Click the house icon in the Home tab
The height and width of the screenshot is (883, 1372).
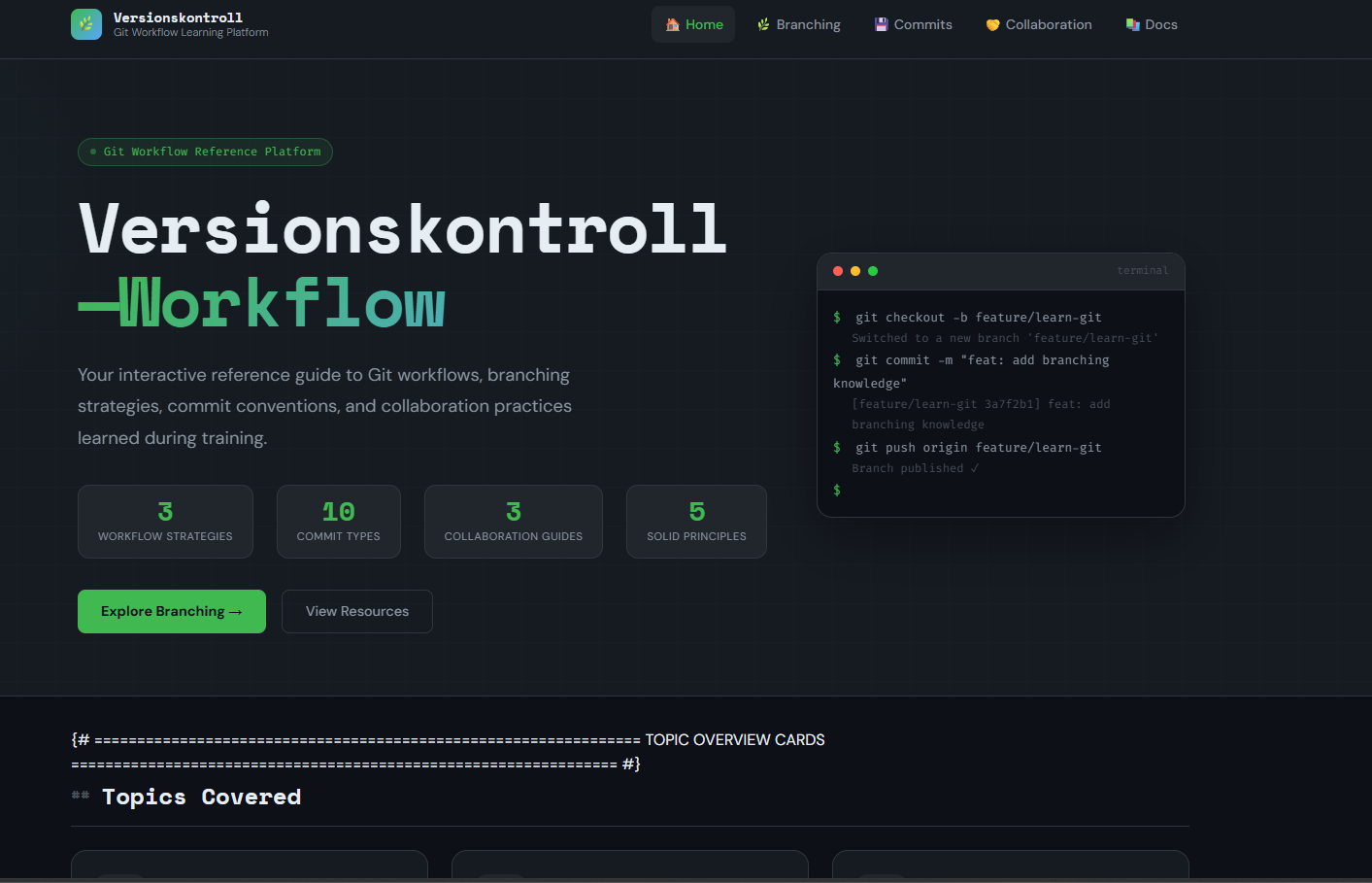[x=672, y=25]
